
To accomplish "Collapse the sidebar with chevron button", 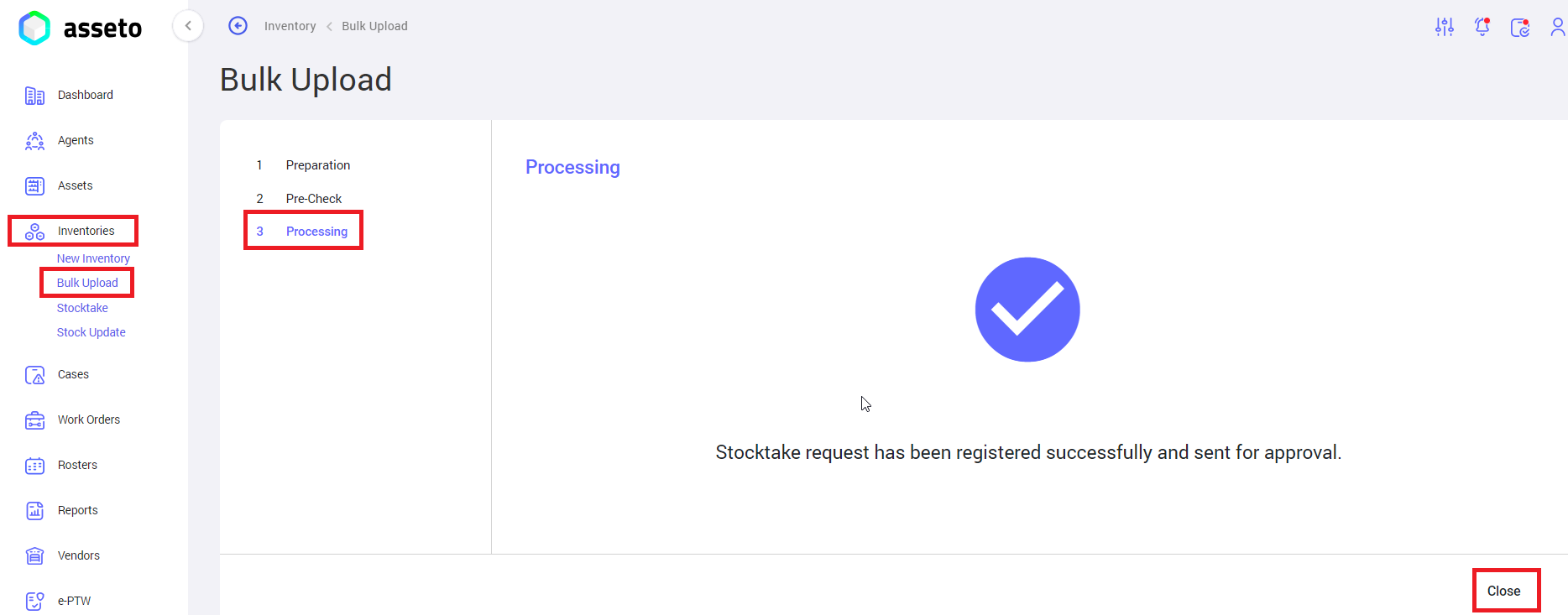I will pos(188,26).
